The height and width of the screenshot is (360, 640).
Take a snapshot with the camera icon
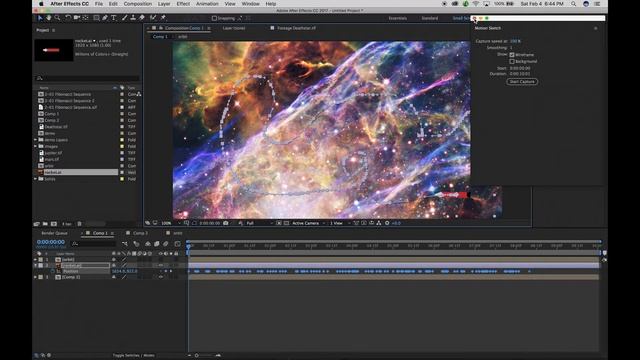coord(226,223)
